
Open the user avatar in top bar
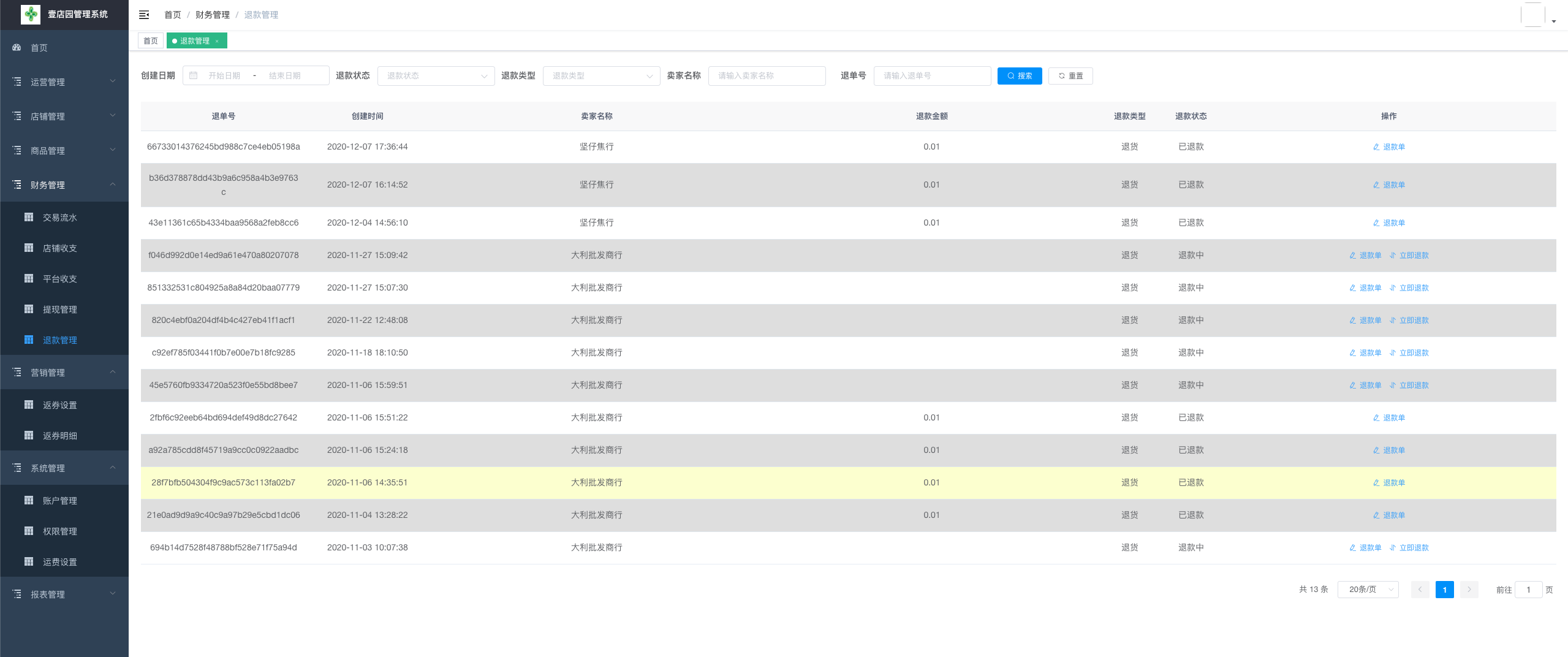click(x=1532, y=15)
